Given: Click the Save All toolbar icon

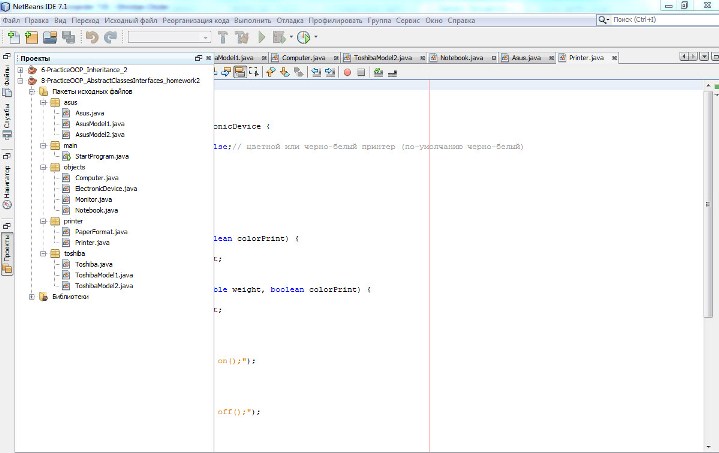Looking at the screenshot, I should (x=67, y=37).
